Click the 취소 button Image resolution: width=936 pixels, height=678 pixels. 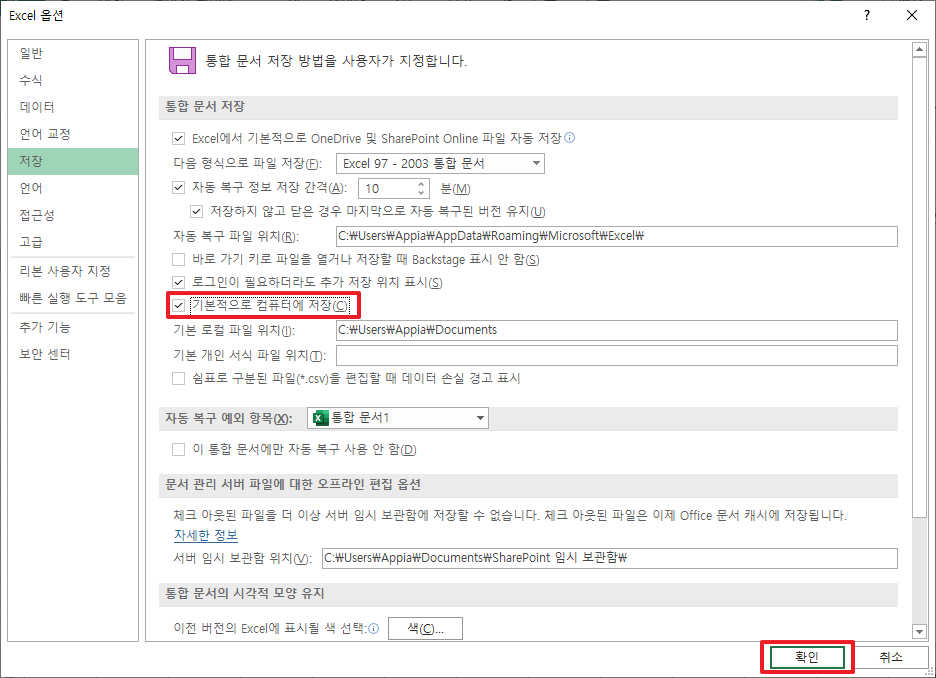891,657
